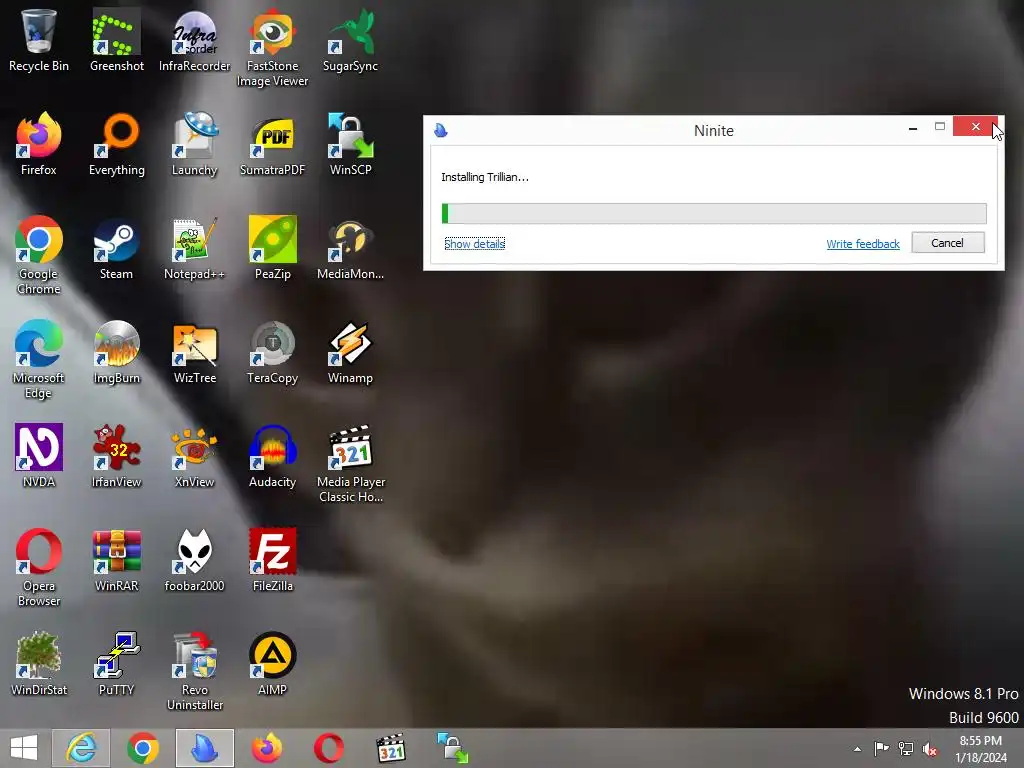The width and height of the screenshot is (1024, 768).
Task: Click the IrfanView desktop shortcut
Action: [117, 456]
